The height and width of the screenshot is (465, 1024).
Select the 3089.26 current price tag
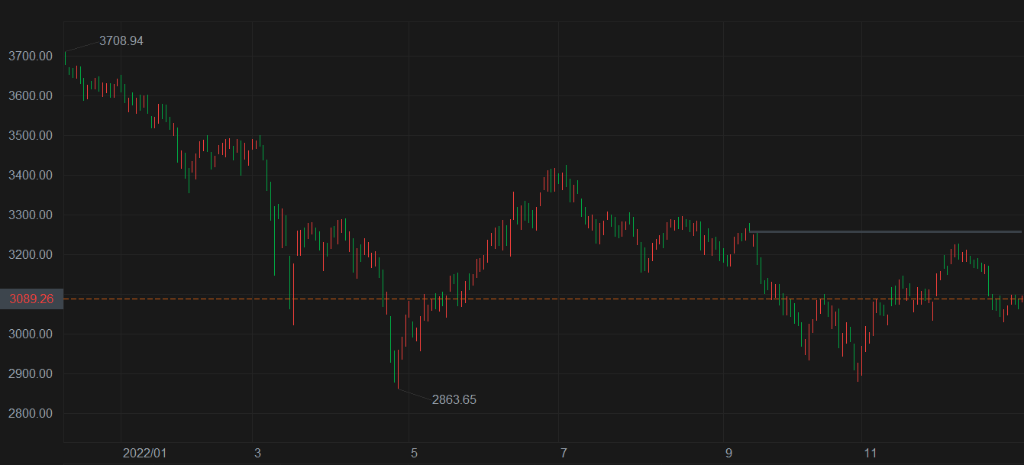tap(30, 298)
